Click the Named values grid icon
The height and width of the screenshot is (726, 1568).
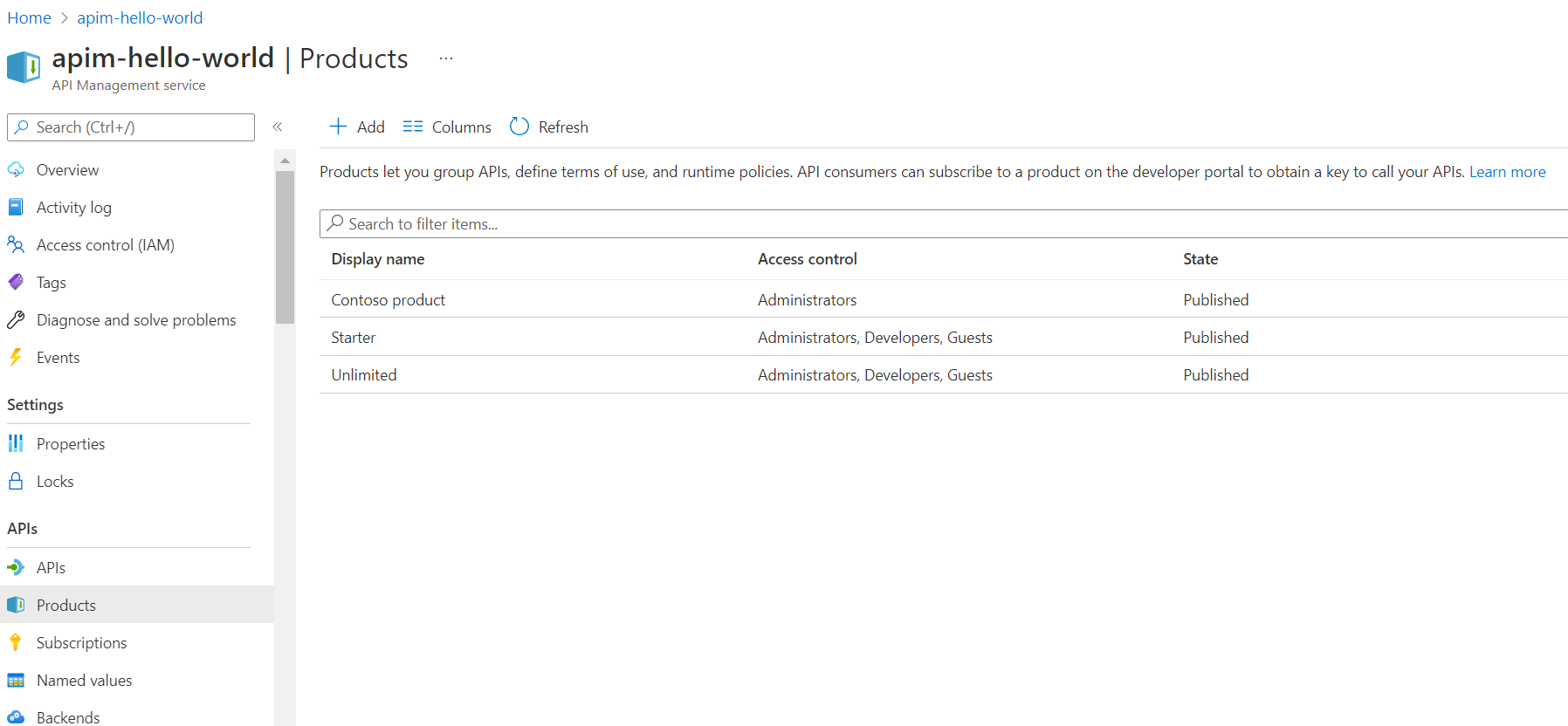[x=16, y=681]
